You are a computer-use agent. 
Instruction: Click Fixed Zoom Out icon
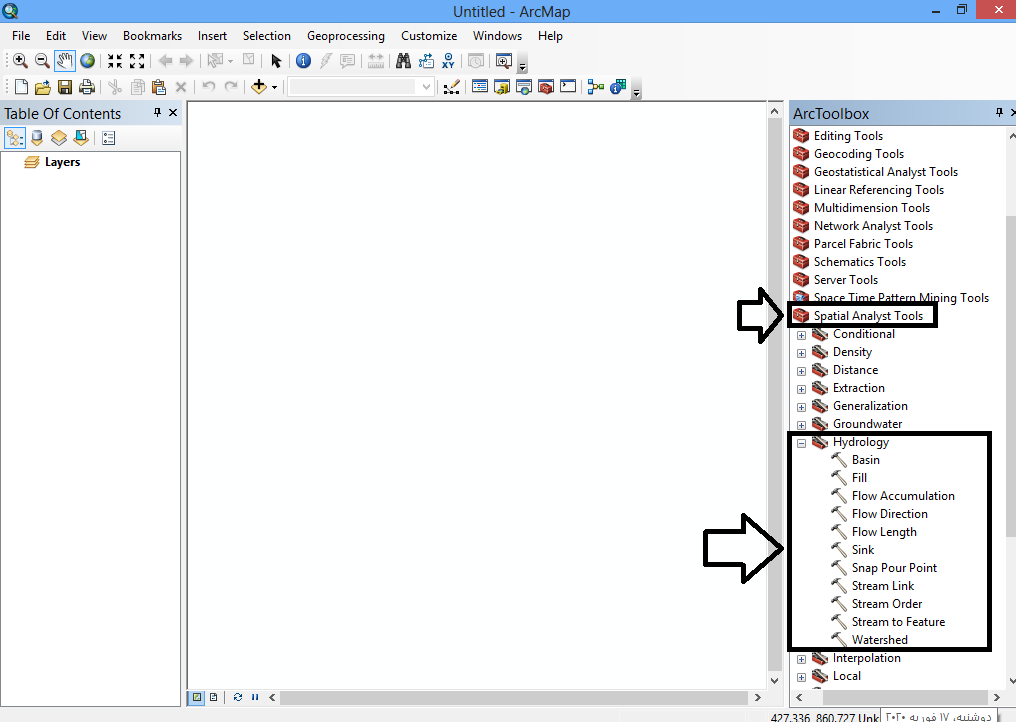137,61
